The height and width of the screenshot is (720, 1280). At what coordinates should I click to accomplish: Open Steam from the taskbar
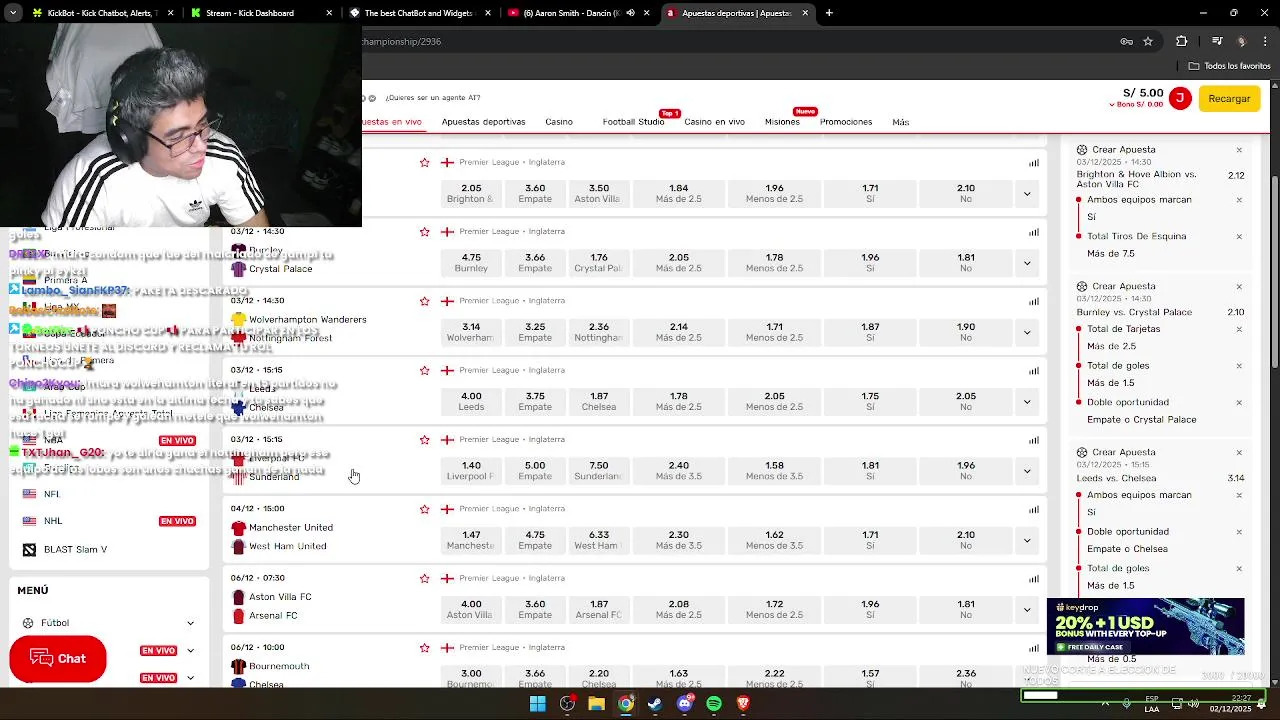654,704
